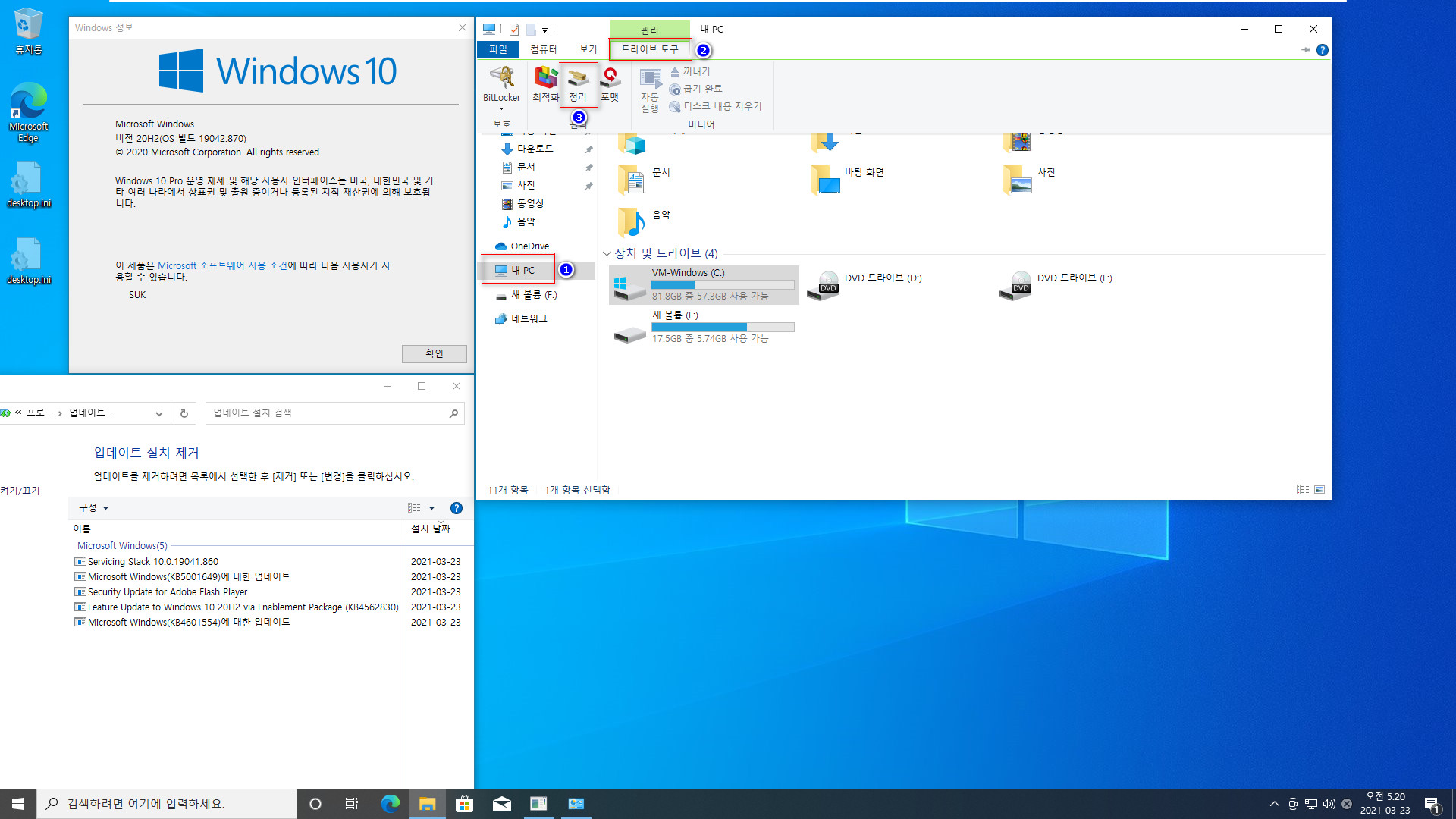Open help icon in the update list toolbar
The image size is (1456, 819).
(456, 508)
